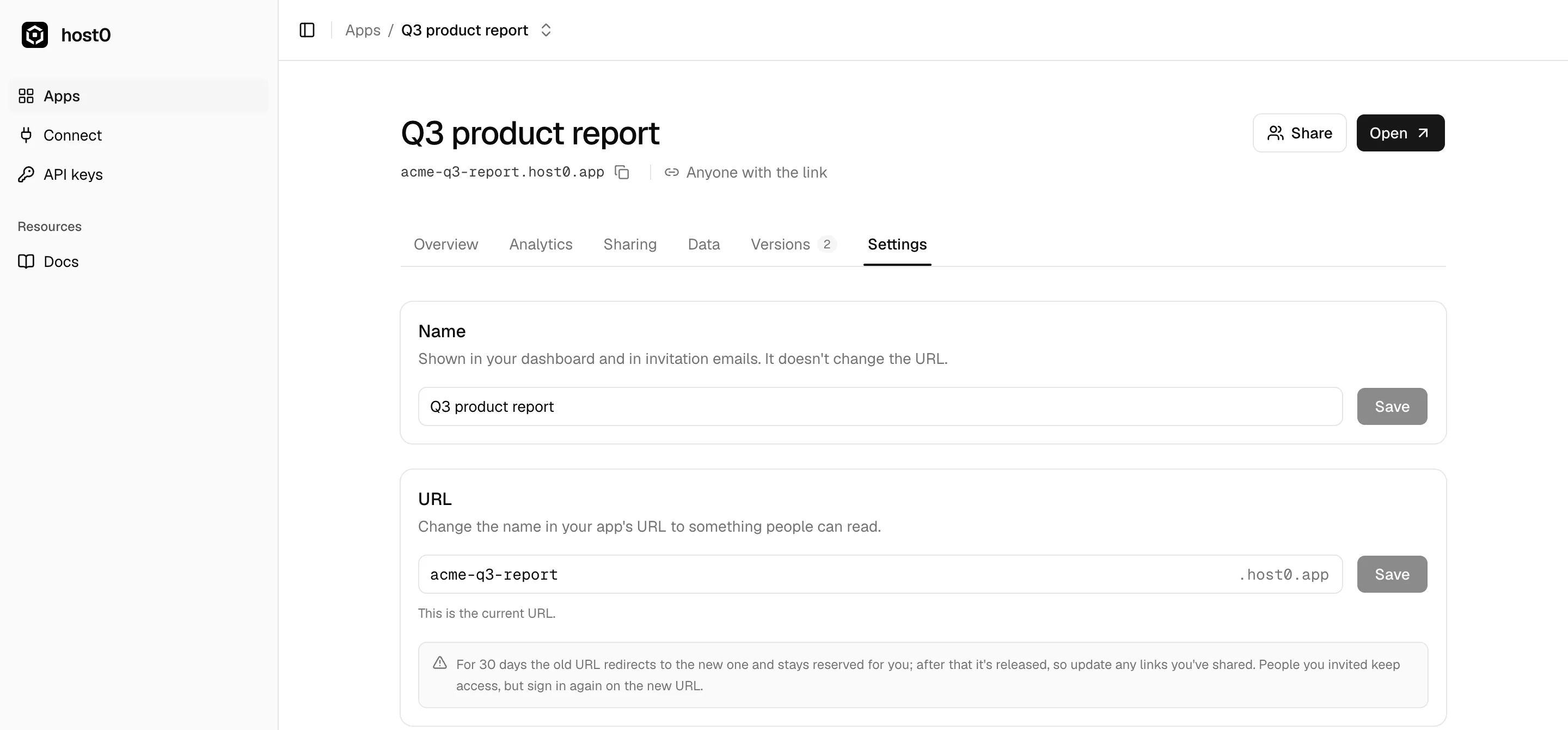The height and width of the screenshot is (730, 1568).
Task: Save the URL change
Action: [1392, 574]
